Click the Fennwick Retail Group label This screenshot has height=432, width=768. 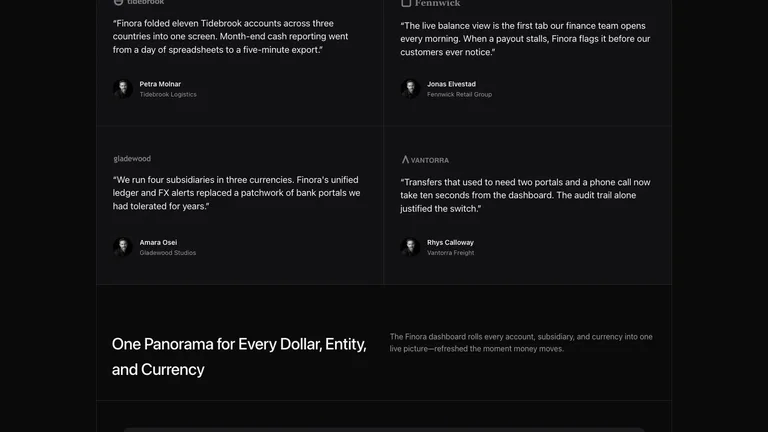(459, 95)
